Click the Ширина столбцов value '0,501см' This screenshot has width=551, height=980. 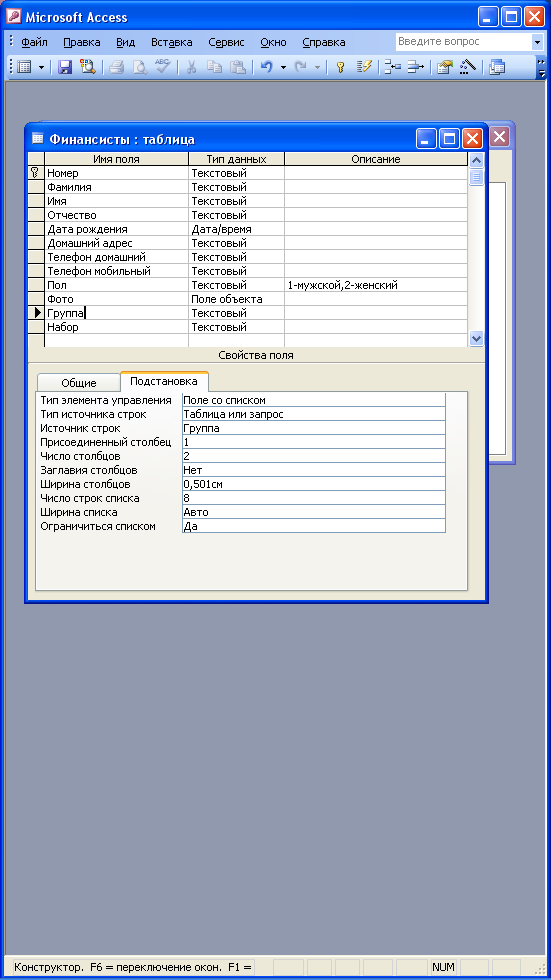tap(314, 484)
